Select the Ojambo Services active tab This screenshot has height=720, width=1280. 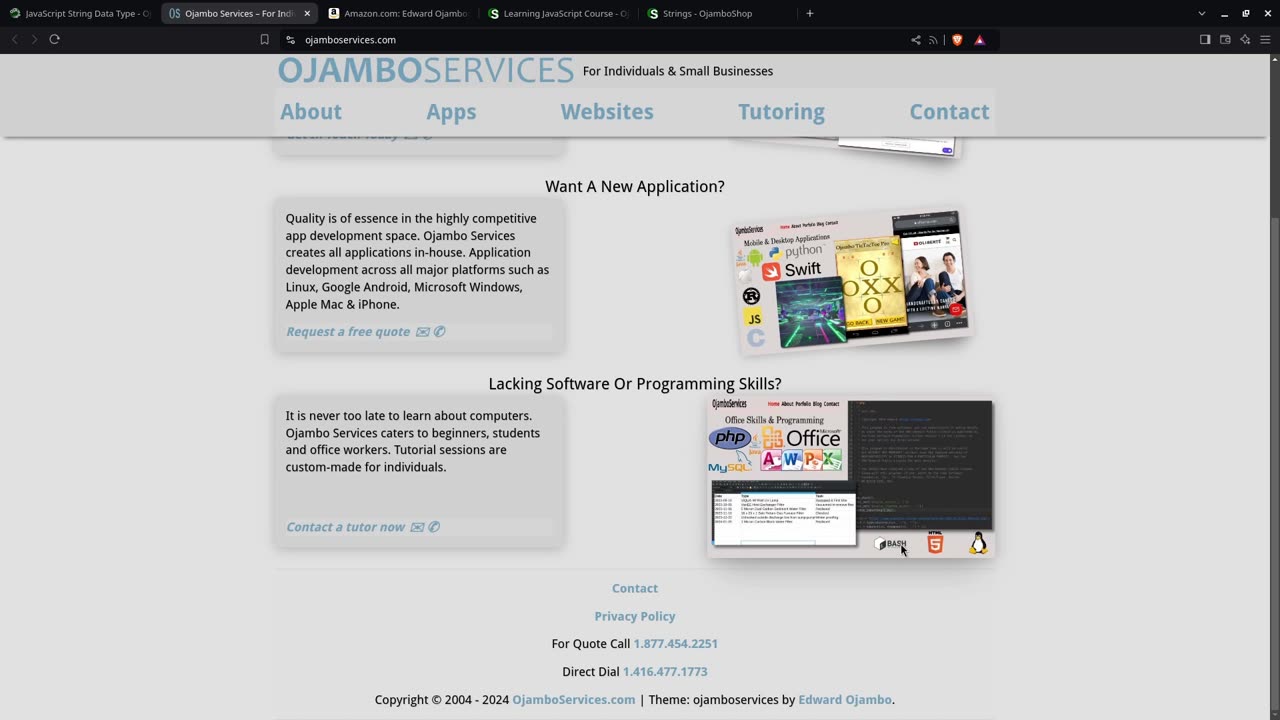coord(240,13)
